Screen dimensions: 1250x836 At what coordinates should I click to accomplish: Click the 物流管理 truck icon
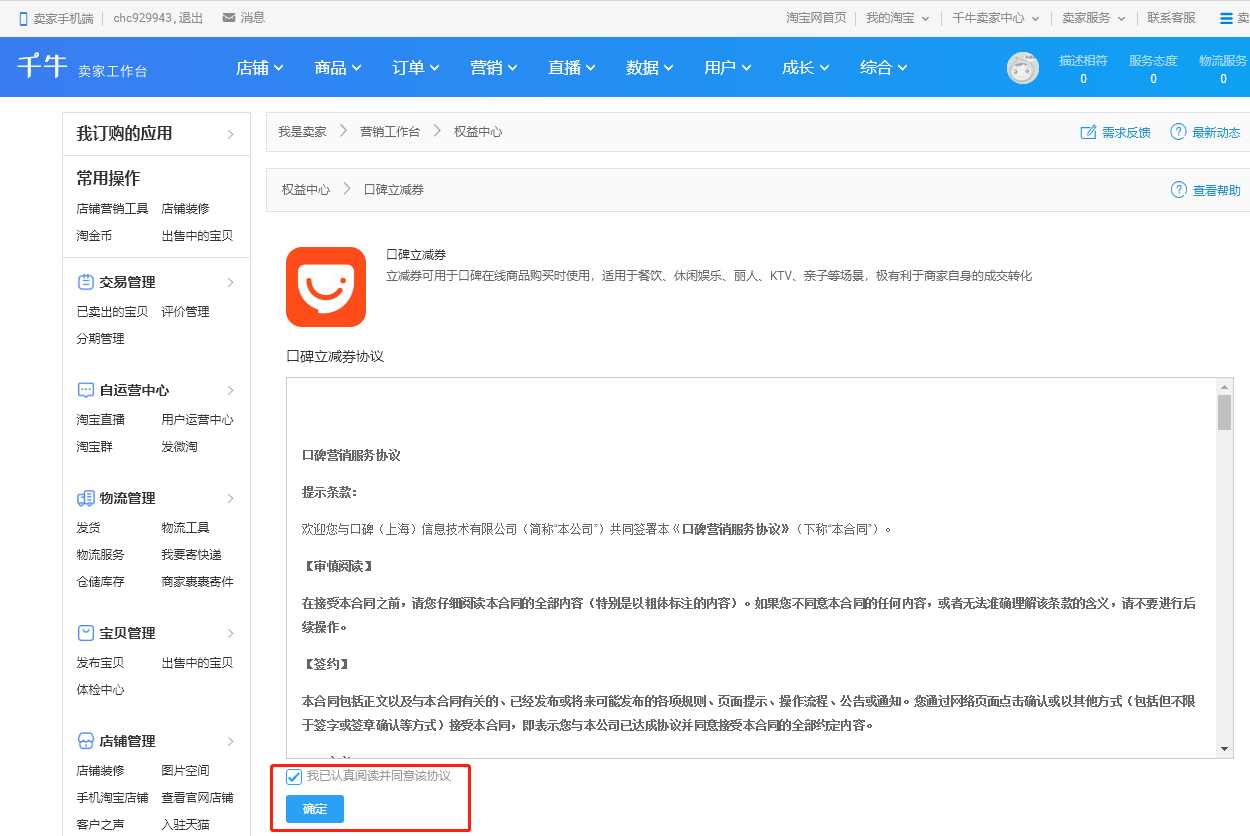click(x=86, y=498)
